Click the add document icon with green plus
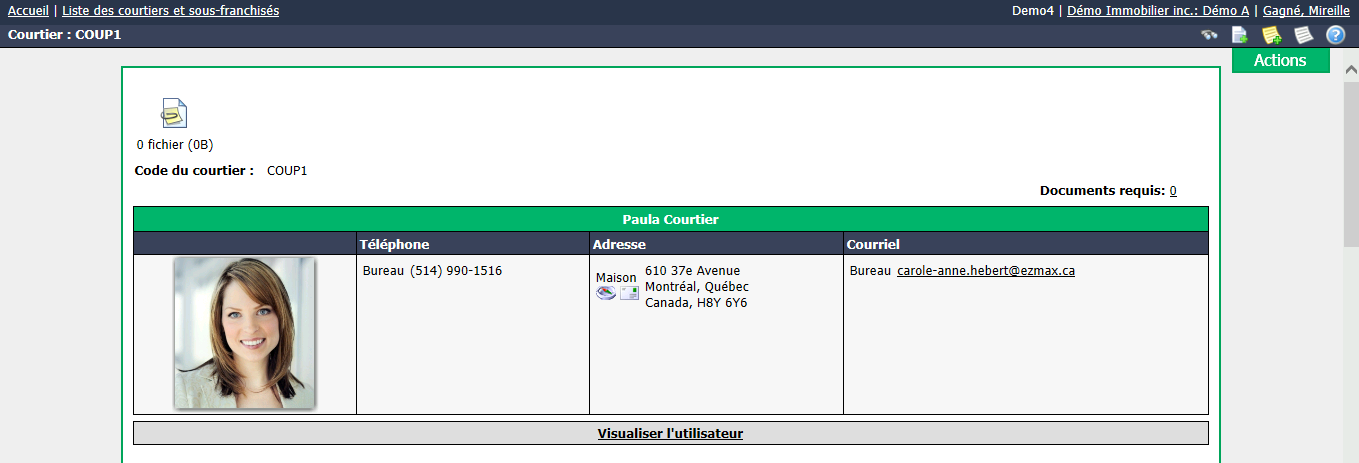This screenshot has width=1359, height=463. 1240,35
